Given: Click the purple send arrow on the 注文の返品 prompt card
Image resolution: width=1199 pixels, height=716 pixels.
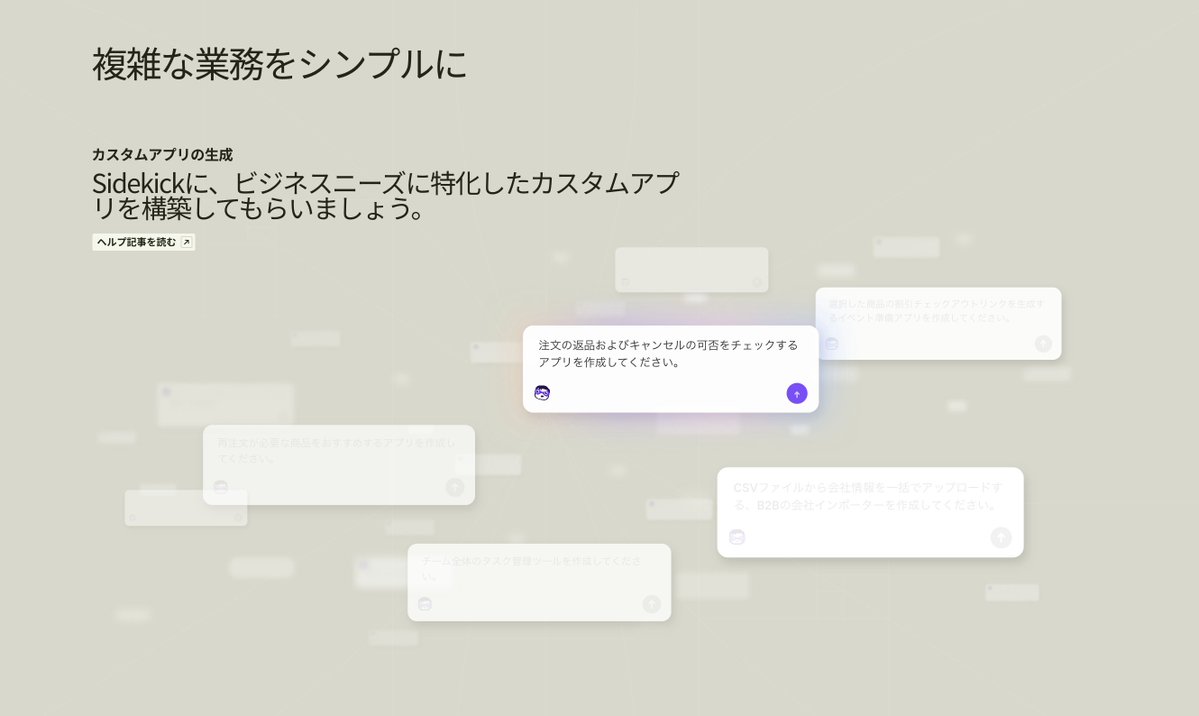Looking at the screenshot, I should 797,393.
